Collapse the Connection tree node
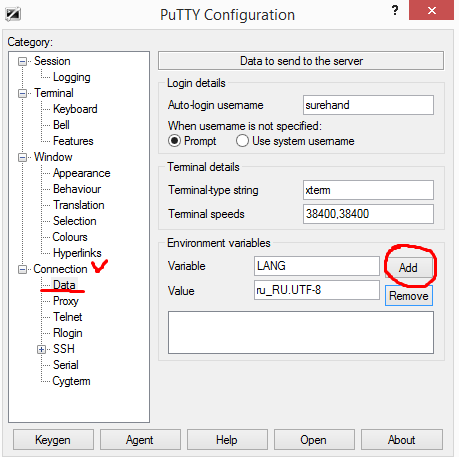The height and width of the screenshot is (457, 459). point(22,269)
